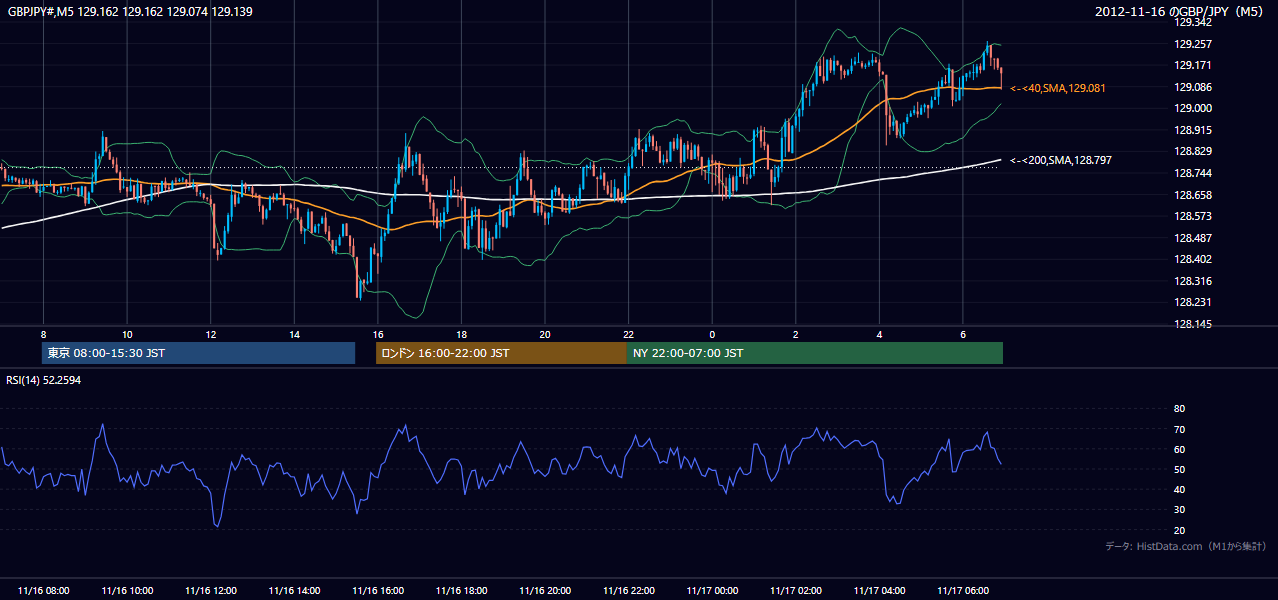Click the RSI scale value 60

(1180, 449)
